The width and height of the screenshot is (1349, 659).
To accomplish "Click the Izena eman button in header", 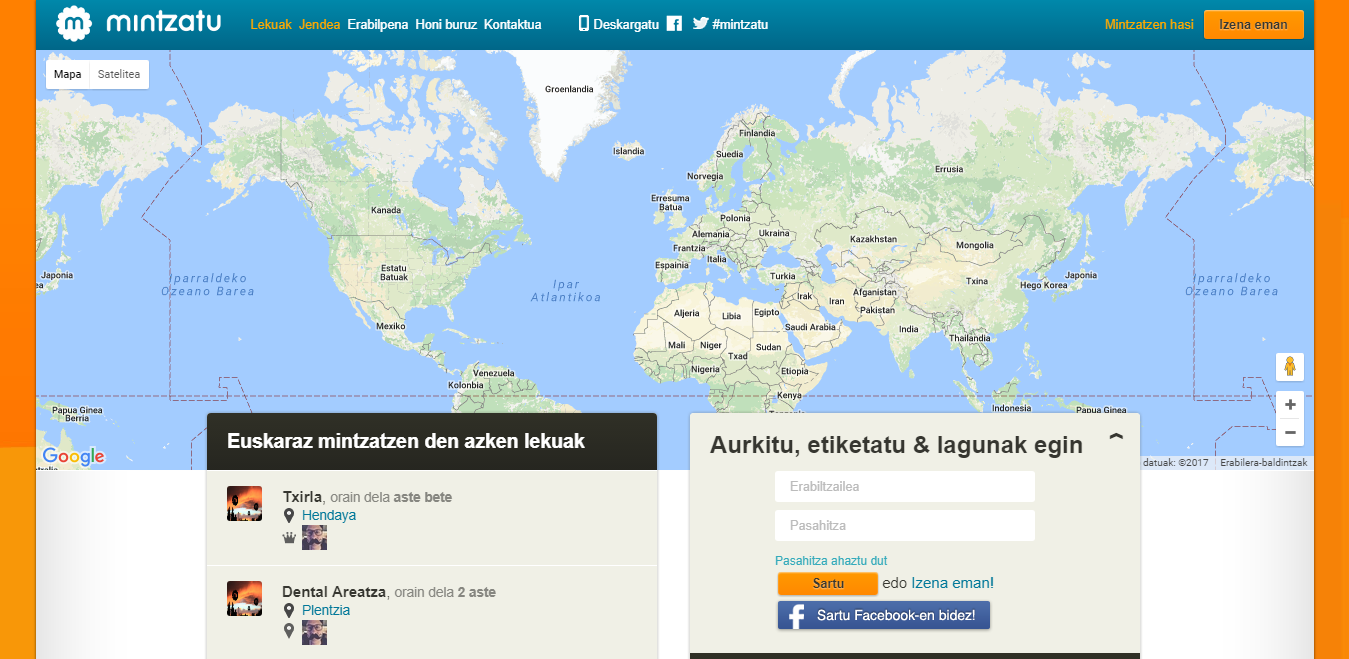I will [1254, 25].
